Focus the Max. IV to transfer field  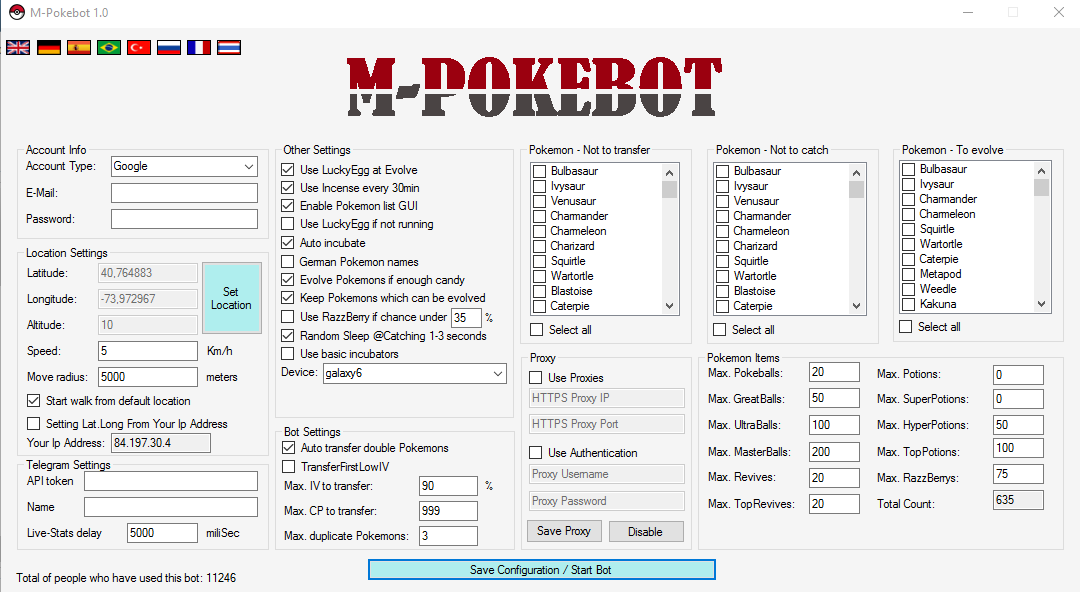click(x=448, y=486)
